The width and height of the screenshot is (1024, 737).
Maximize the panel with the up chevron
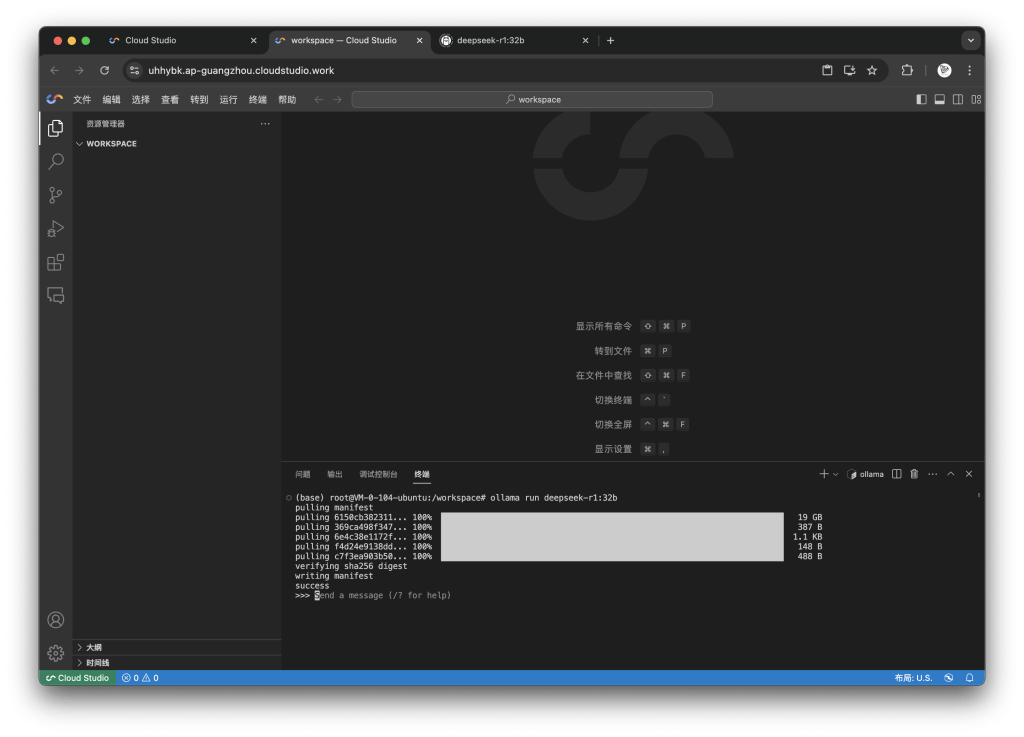(x=951, y=474)
